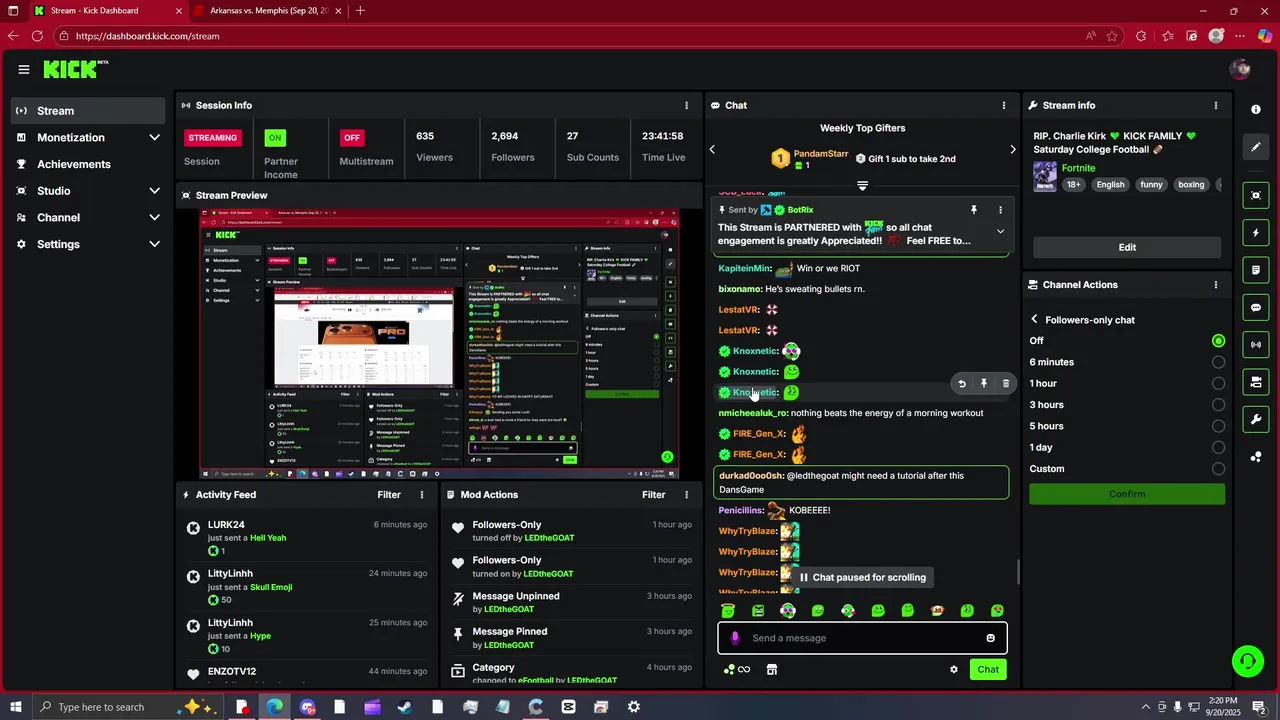Confirm followers-only chat setting
1280x720 pixels.
pyautogui.click(x=1127, y=495)
